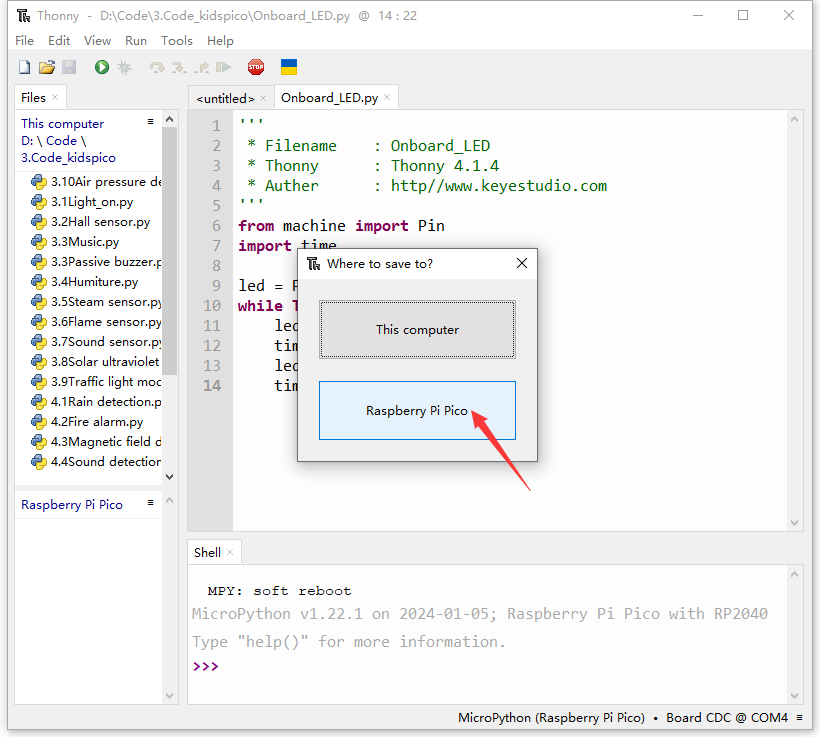Close the Shell panel tab
The image size is (820, 737).
point(230,552)
